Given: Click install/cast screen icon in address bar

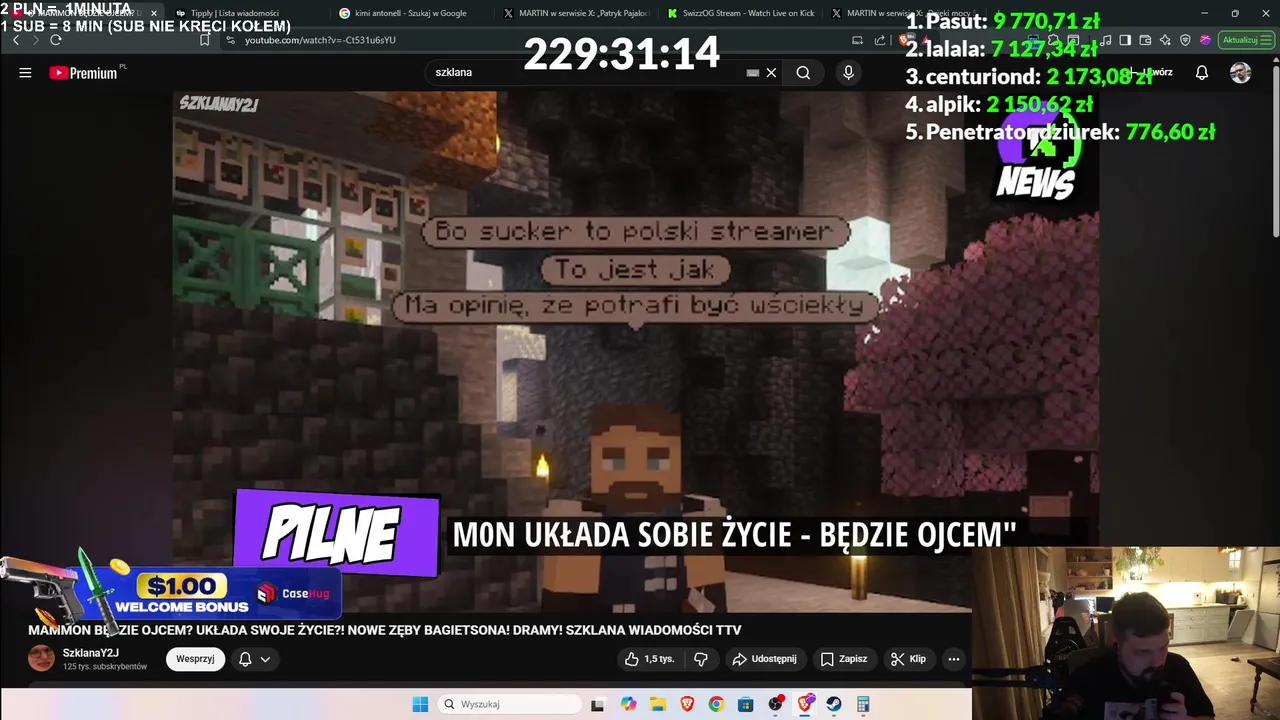Looking at the screenshot, I should [x=857, y=40].
